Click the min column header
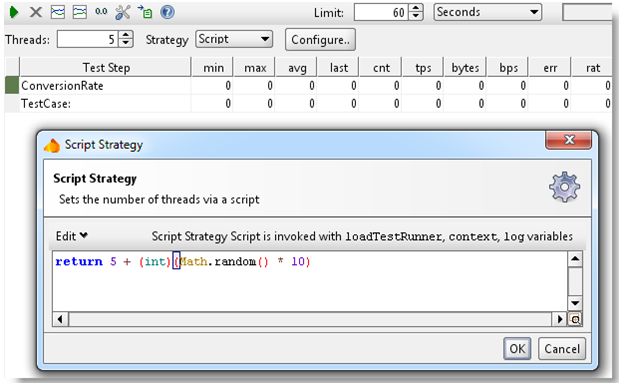Viewport: 619px width, 383px height. [x=213, y=68]
